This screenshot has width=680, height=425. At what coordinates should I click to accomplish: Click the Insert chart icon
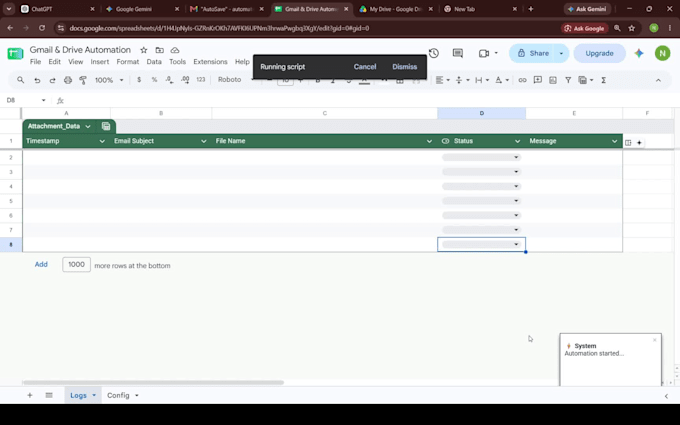pos(553,80)
